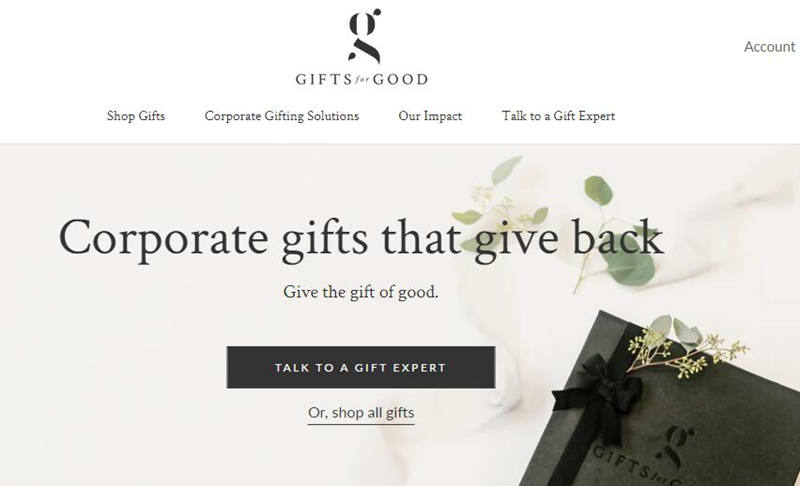Click the stylized 'g' logo icon
This screenshot has height=486, width=800.
click(x=364, y=35)
